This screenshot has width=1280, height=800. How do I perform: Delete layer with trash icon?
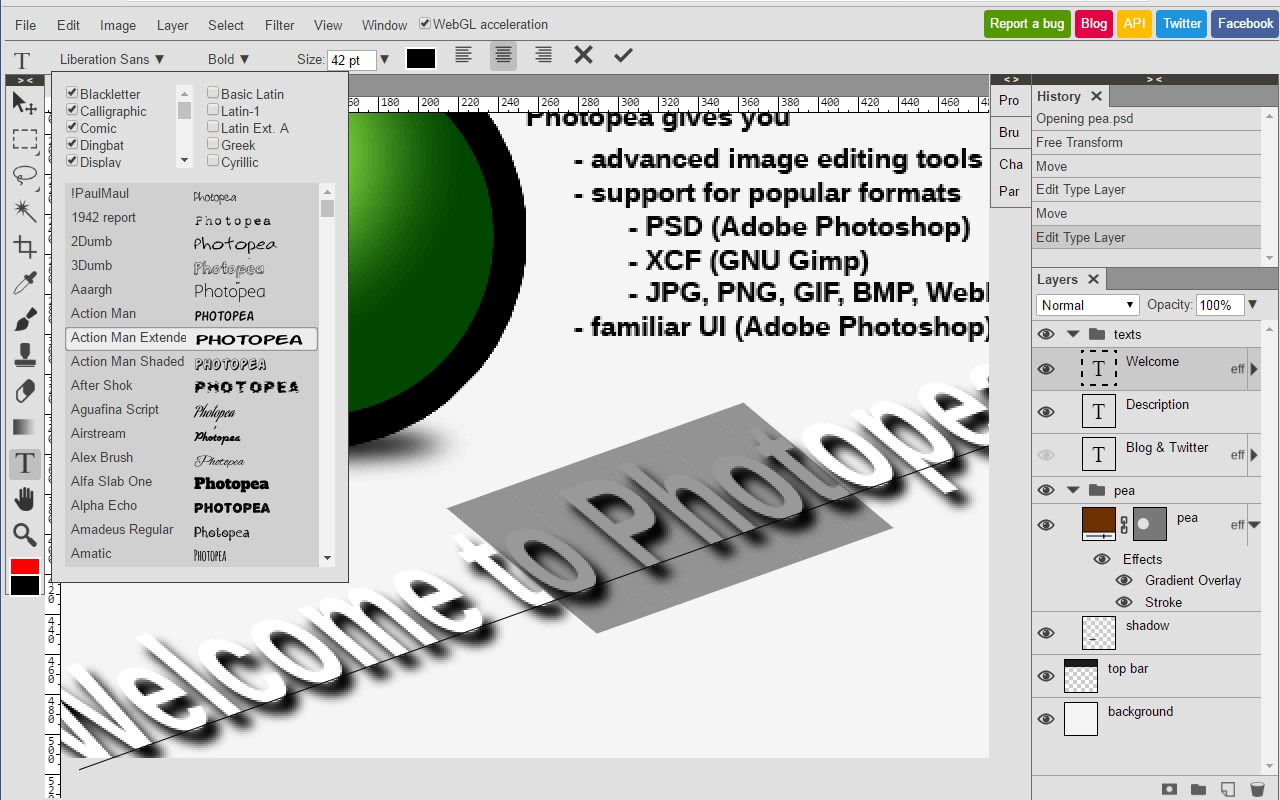[1257, 790]
